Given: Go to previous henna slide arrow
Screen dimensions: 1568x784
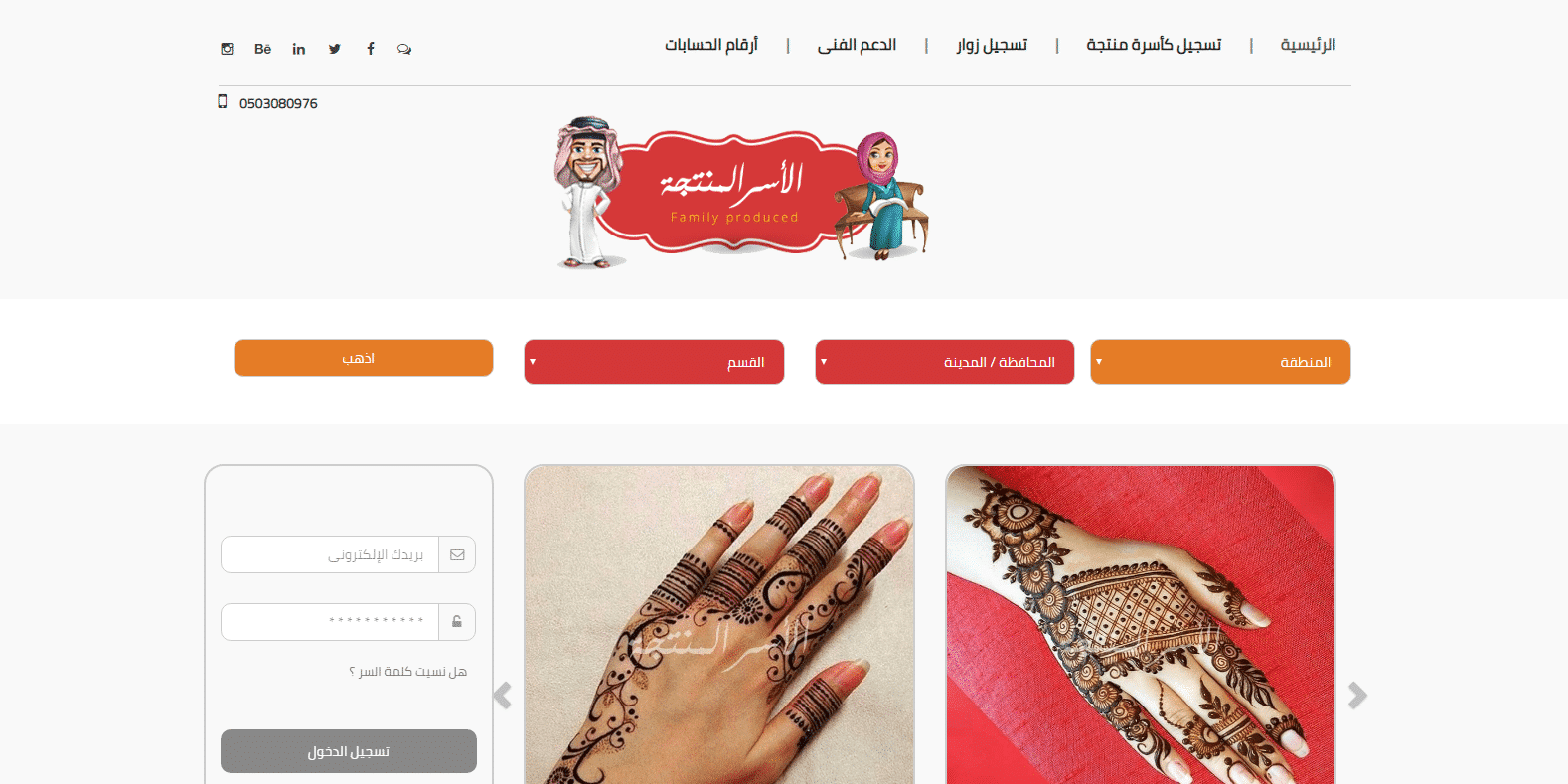Looking at the screenshot, I should pos(503,696).
